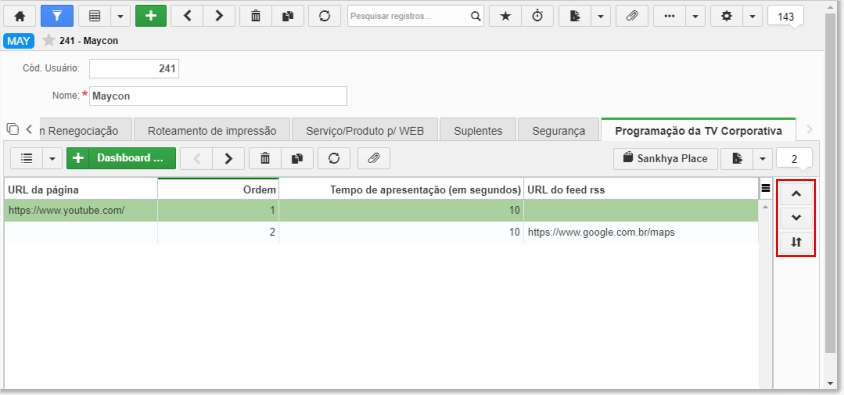
Task: Duplicate row with inner copy icon
Action: point(297,158)
